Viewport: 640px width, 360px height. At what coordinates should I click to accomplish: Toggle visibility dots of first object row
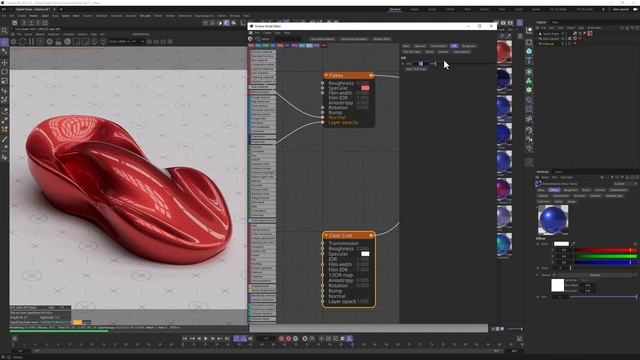coord(566,33)
